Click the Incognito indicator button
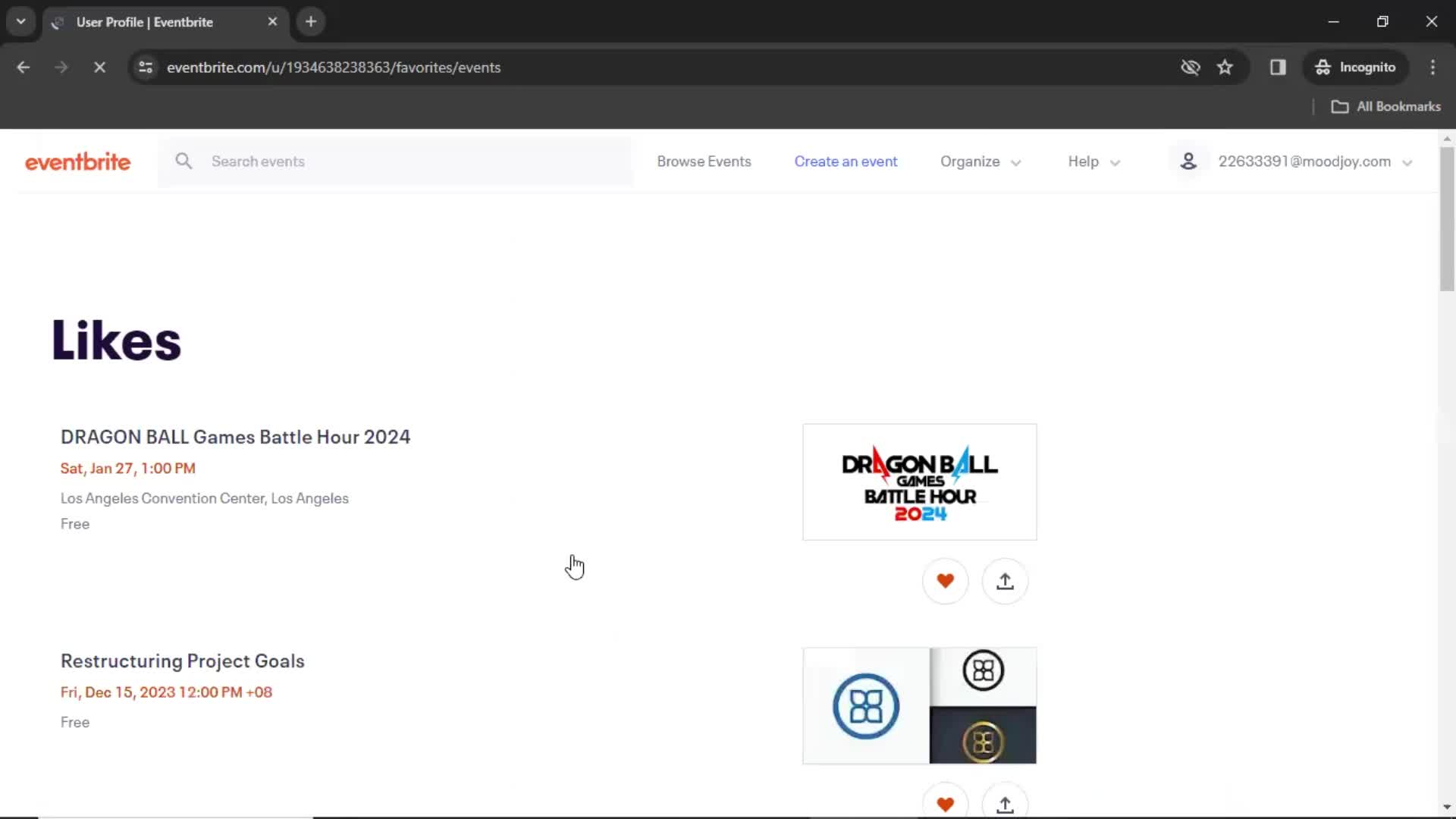Screen dimensions: 1456x819 [x=1356, y=67]
